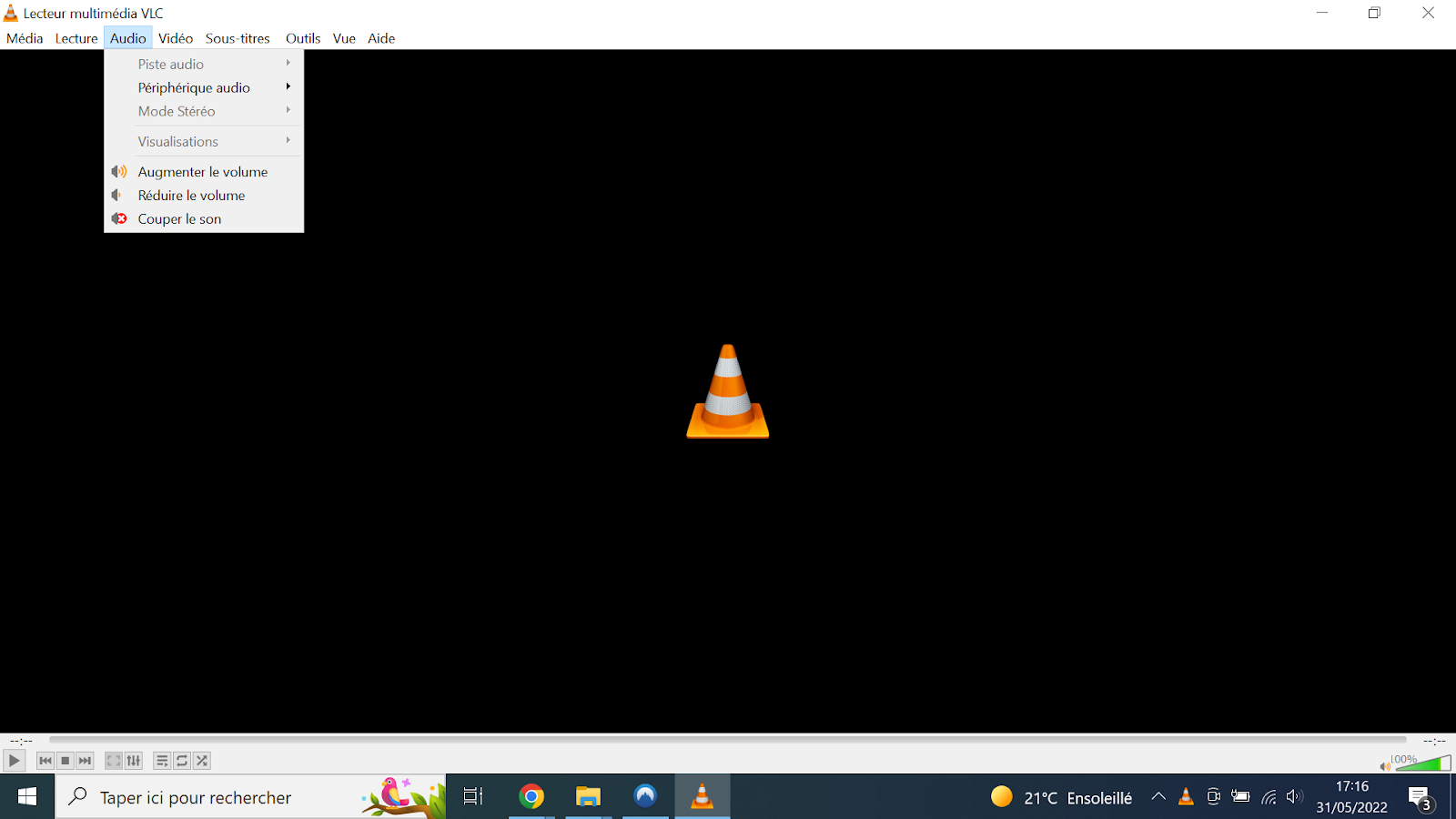
Task: Stop playback with the stop button
Action: [66, 761]
